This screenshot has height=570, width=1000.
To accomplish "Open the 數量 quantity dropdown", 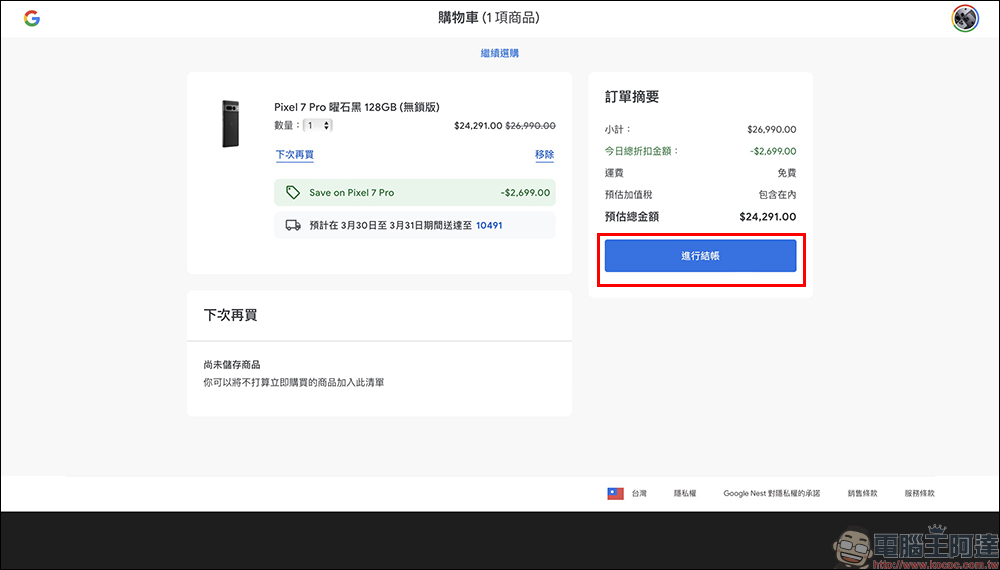I will coord(318,126).
